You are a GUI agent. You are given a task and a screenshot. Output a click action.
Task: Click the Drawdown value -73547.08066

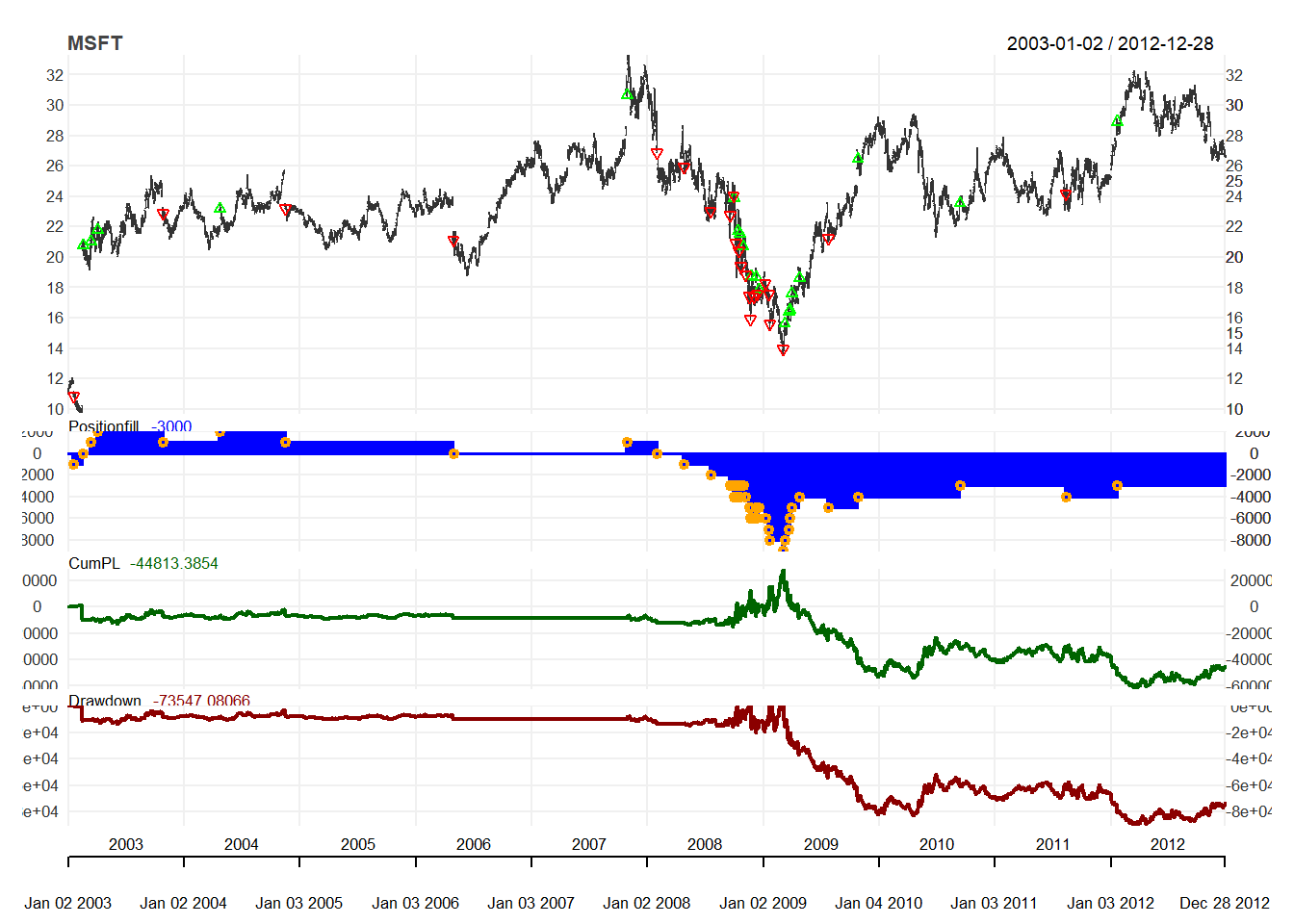click(201, 701)
